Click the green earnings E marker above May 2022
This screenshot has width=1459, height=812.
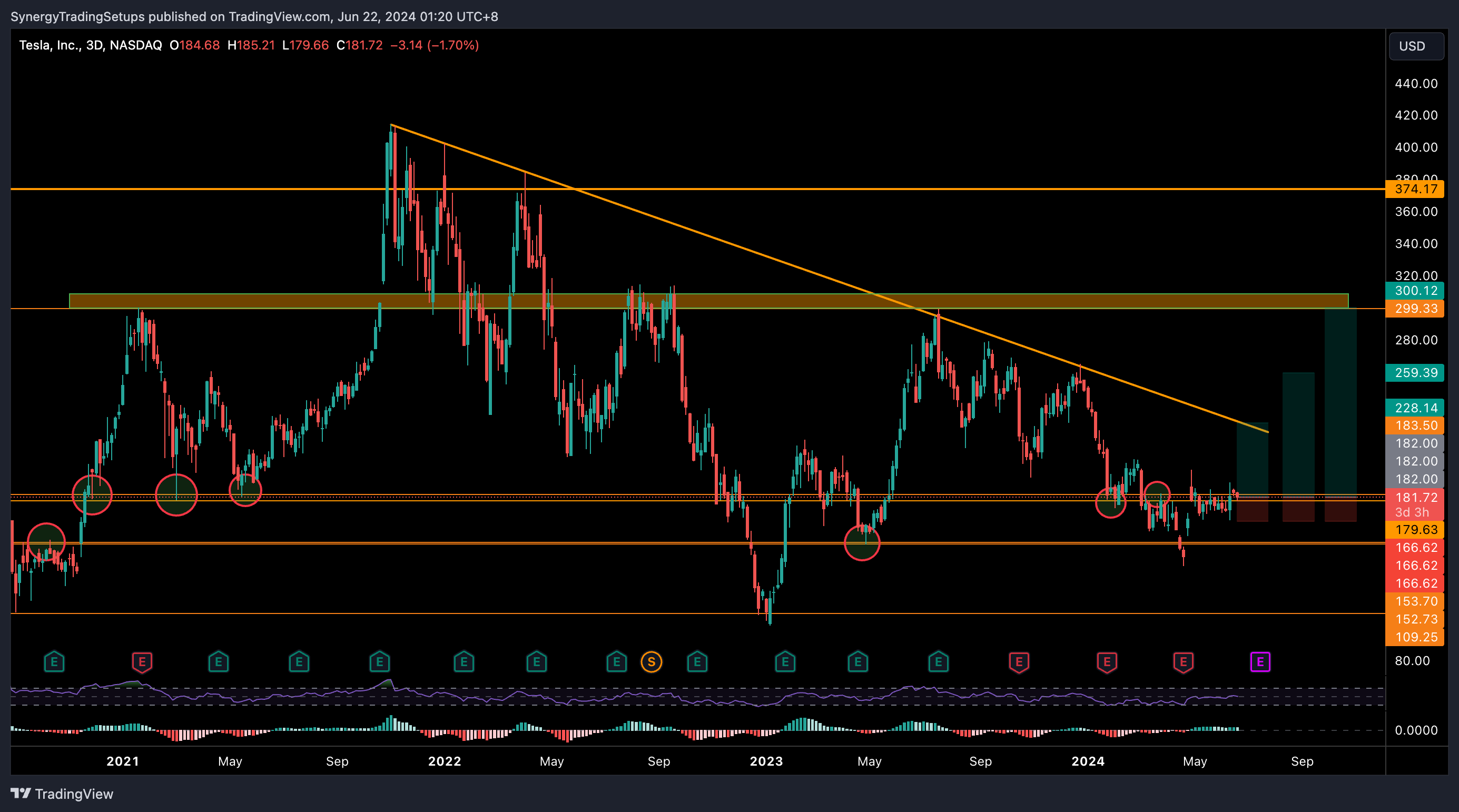536,661
